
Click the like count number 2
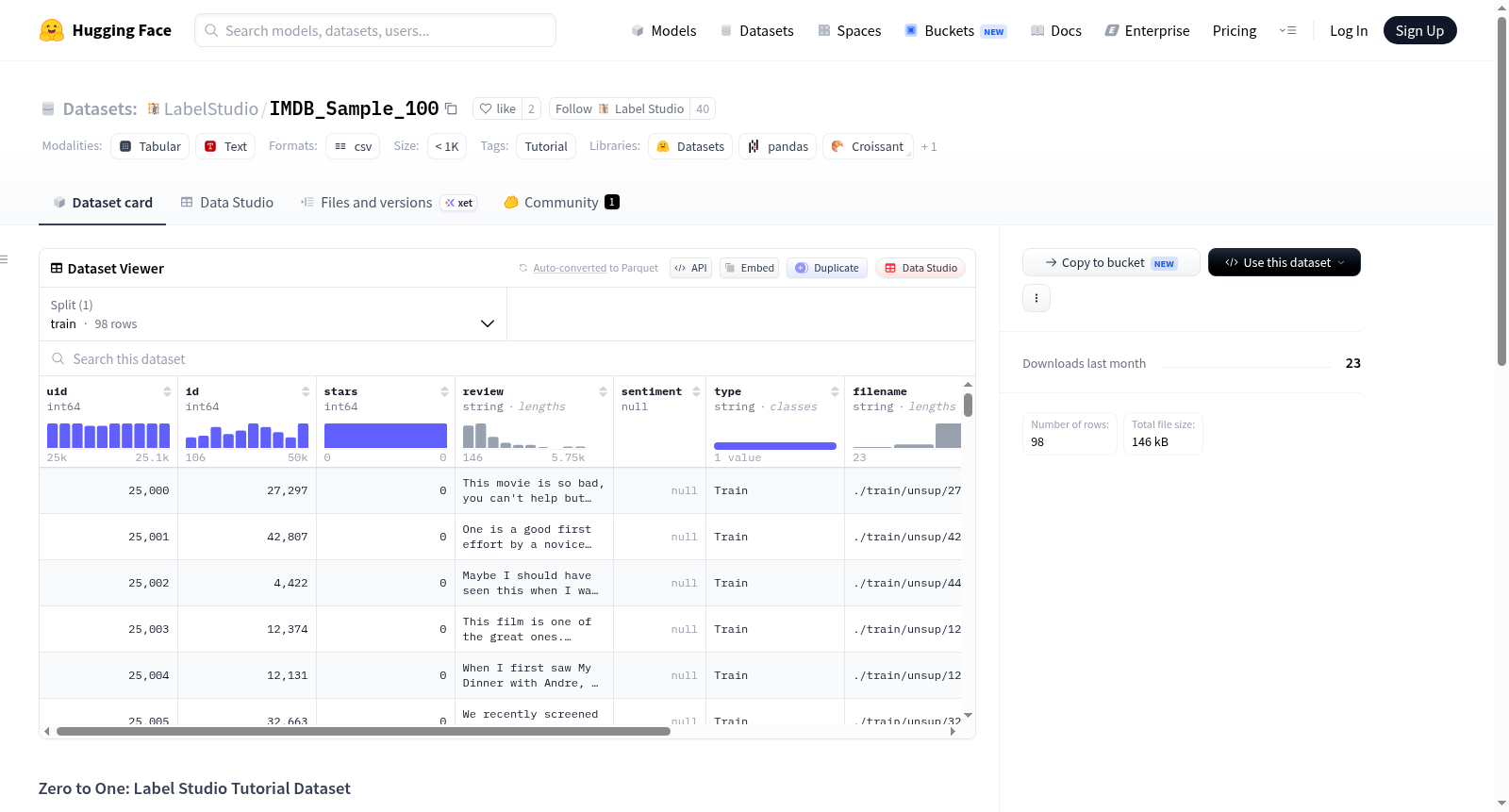coord(531,108)
